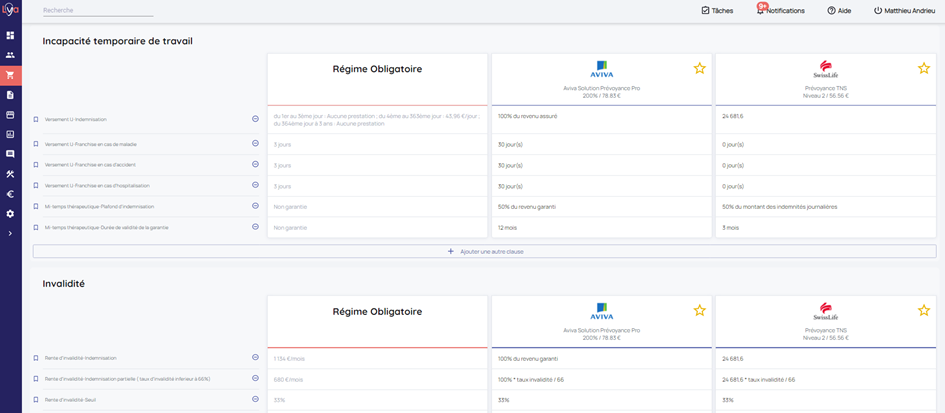Open the Tâches menu item
Viewport: 945px width, 413px height.
point(718,10)
